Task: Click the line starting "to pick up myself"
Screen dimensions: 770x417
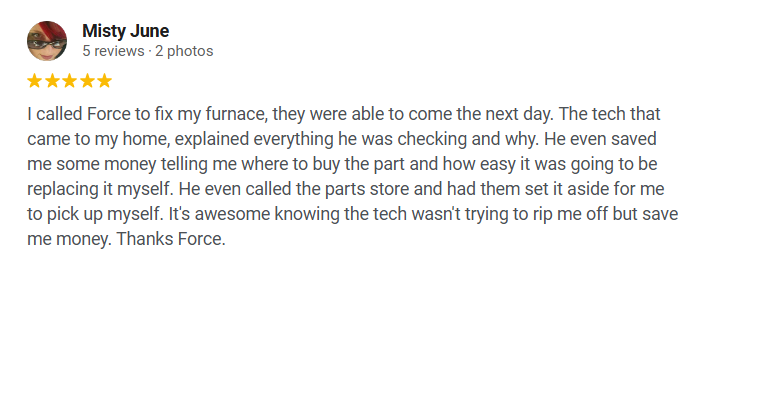Action: coord(353,214)
